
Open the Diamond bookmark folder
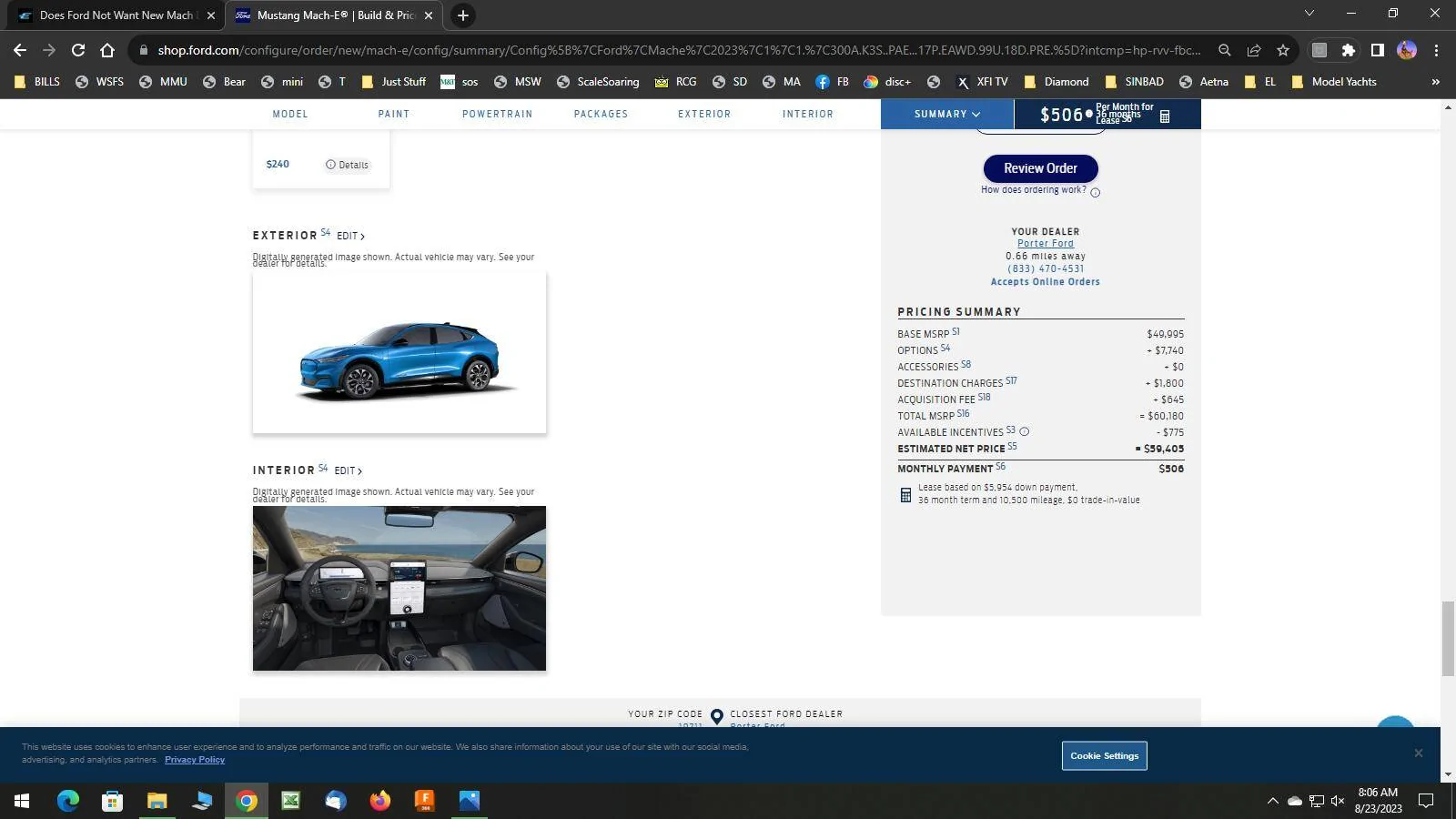pos(1057,82)
